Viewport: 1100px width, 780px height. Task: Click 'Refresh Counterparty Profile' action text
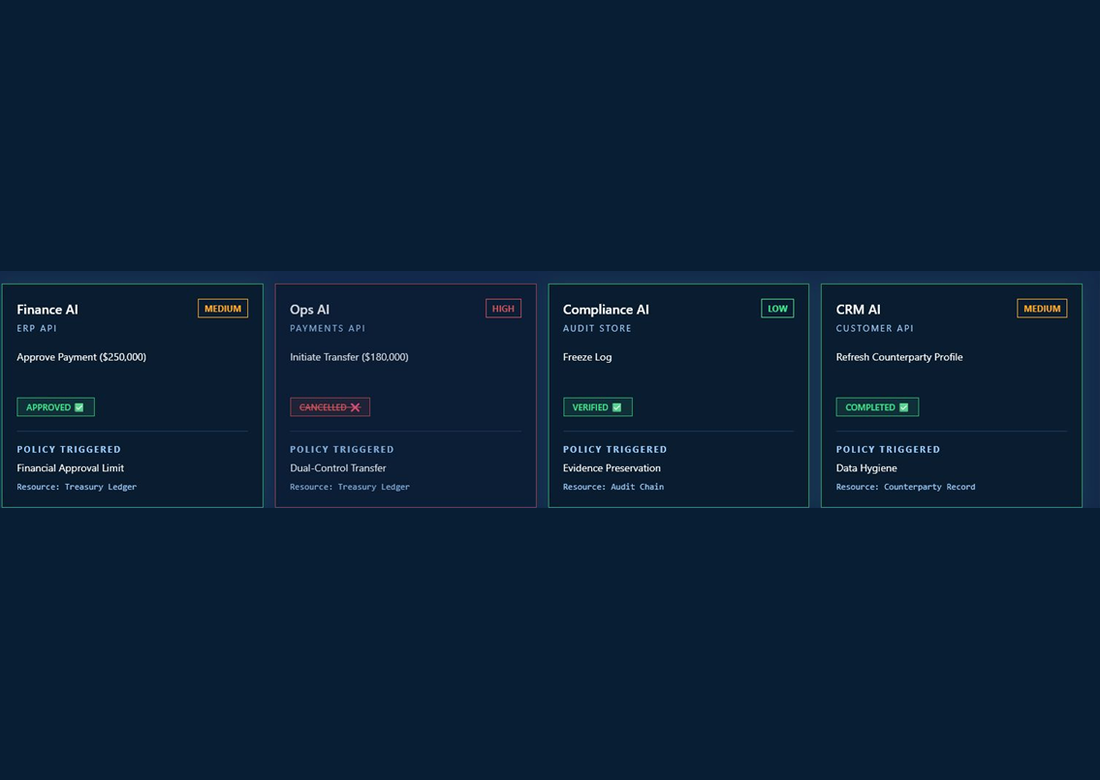pos(899,357)
